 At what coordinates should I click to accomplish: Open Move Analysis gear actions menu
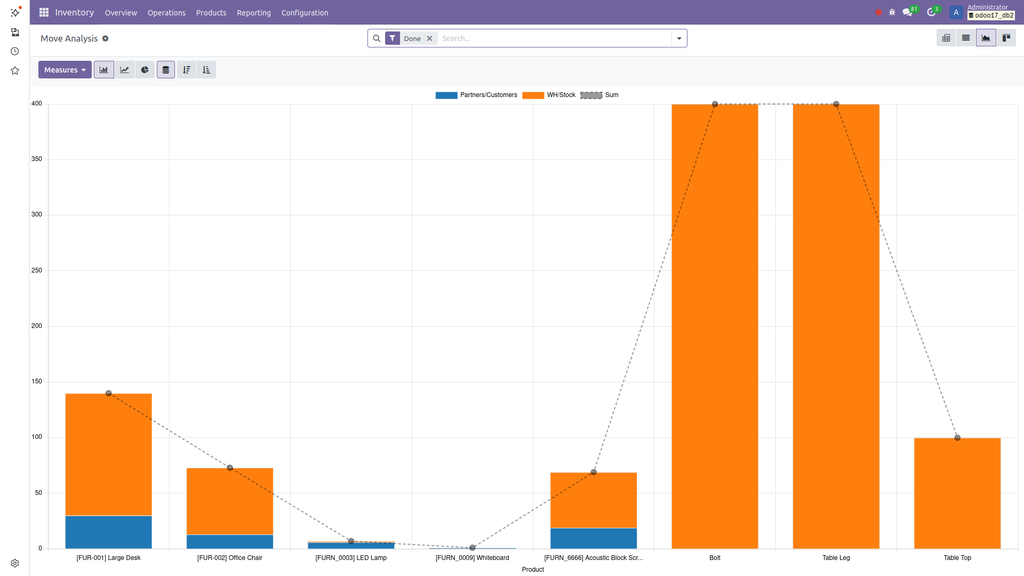click(106, 38)
